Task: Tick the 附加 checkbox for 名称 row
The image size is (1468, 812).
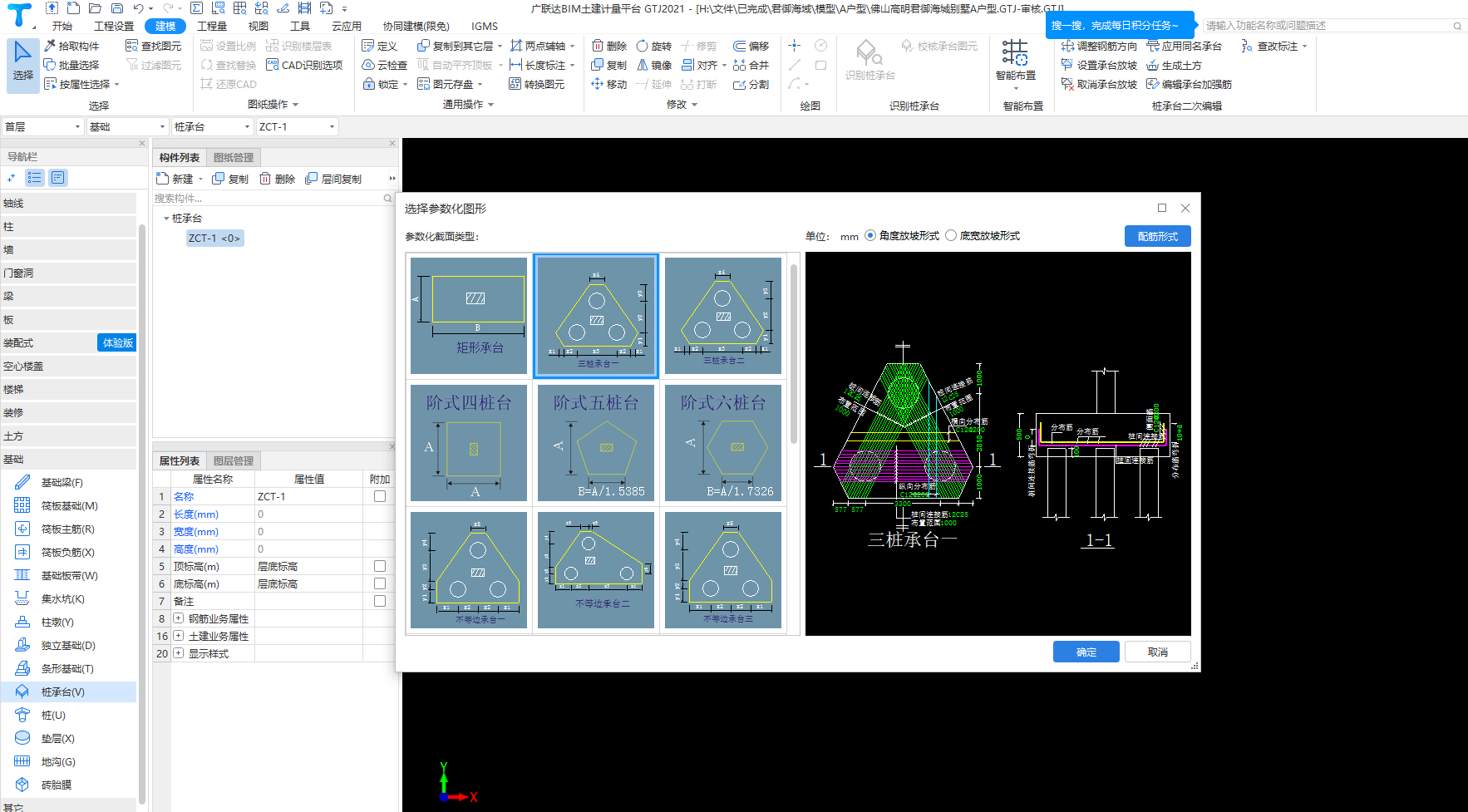Action: coord(380,496)
